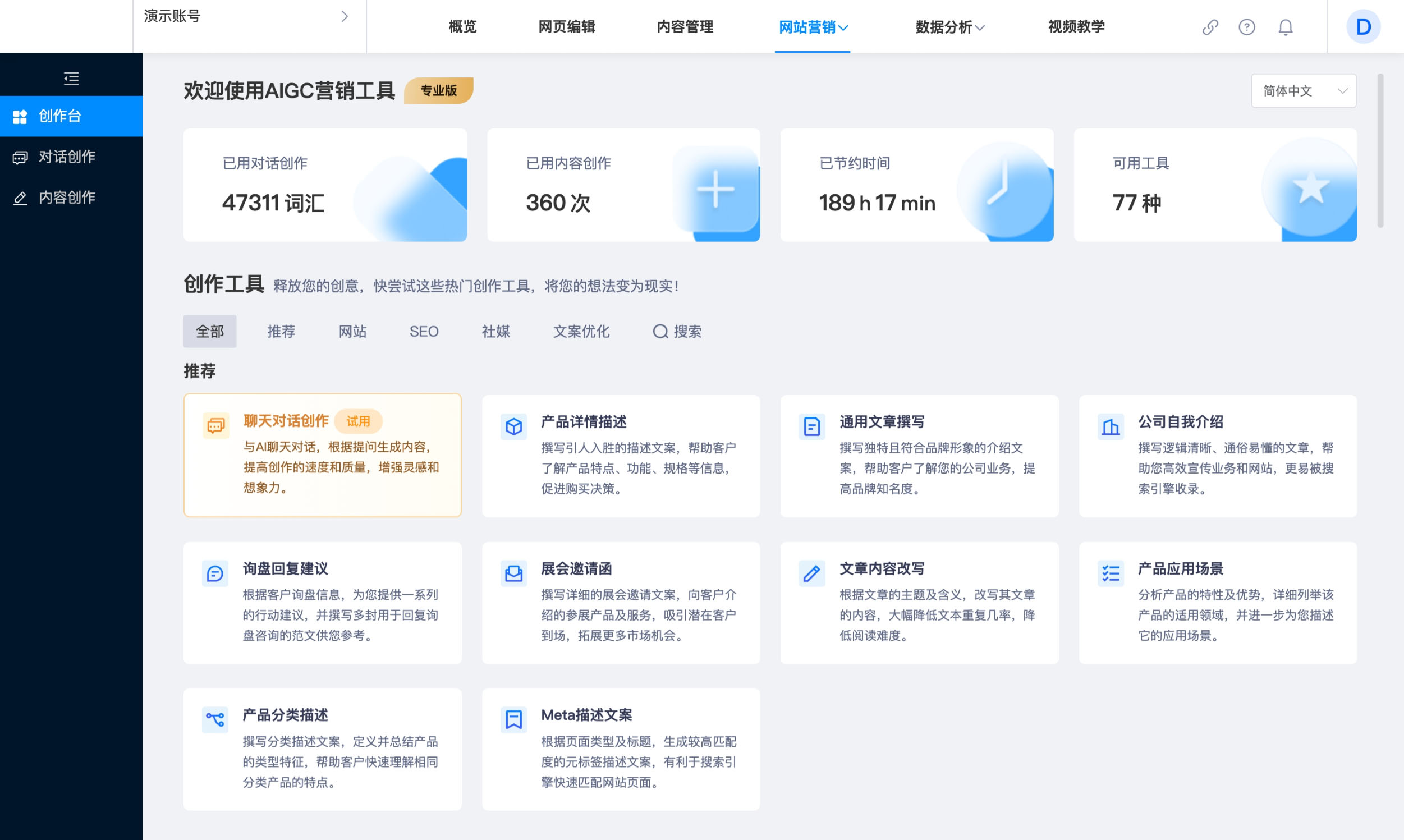
Task: Collapse the sidebar menu icon
Action: 71,78
